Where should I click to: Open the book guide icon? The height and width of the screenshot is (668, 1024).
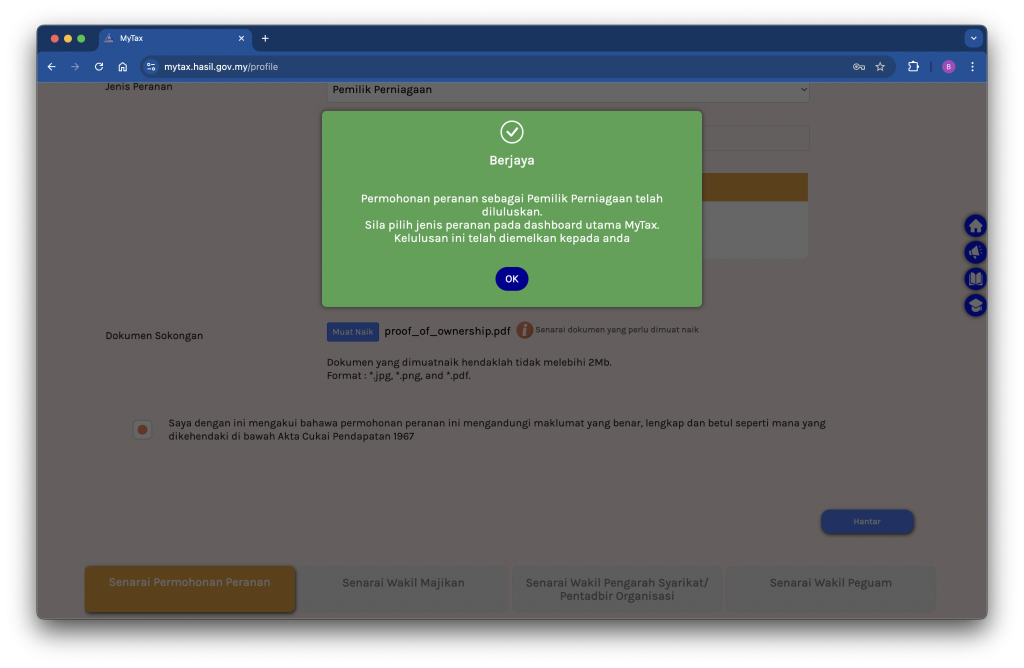pos(975,279)
